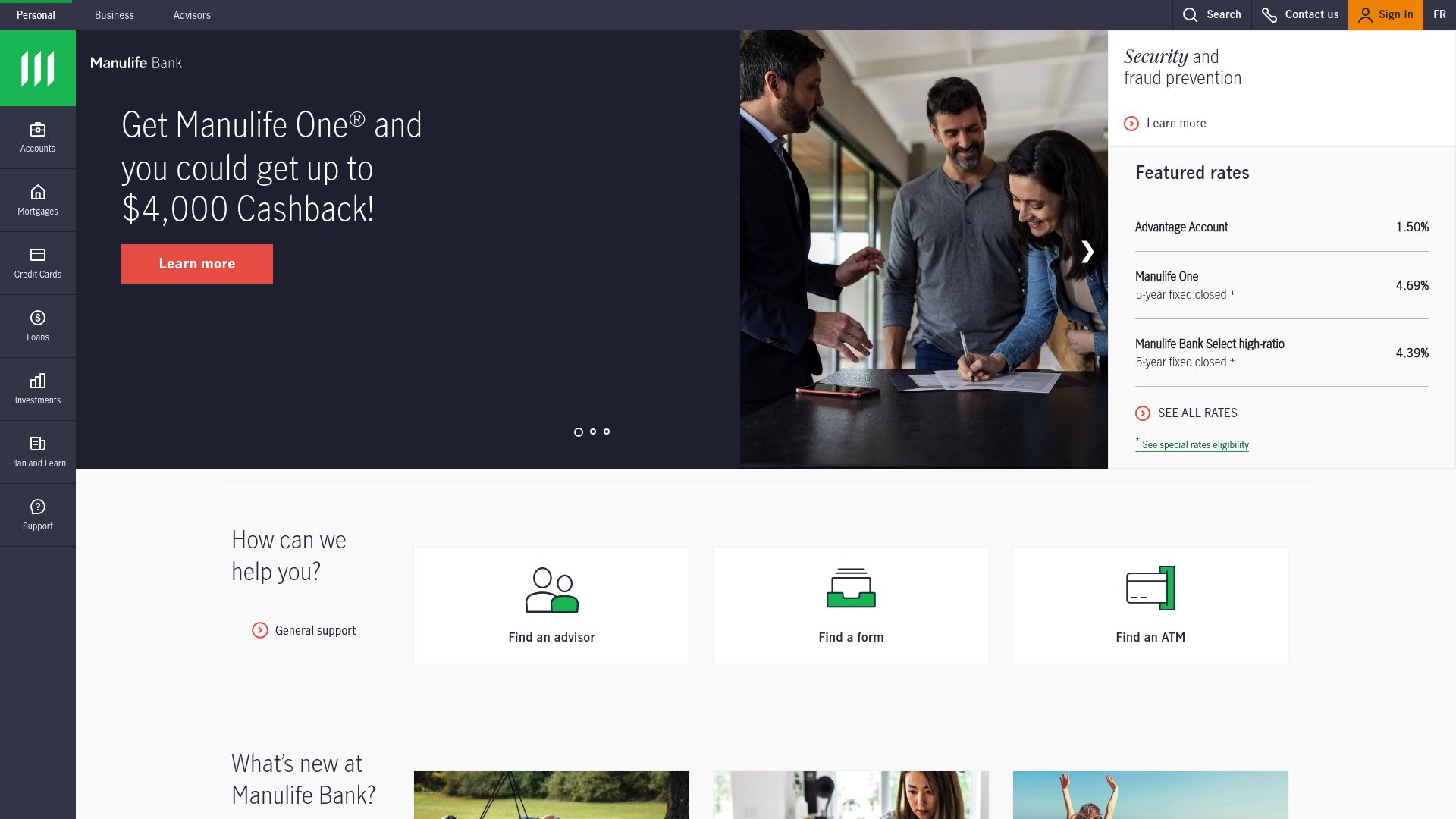Select the second carousel slide dot
The width and height of the screenshot is (1456, 819).
[593, 431]
